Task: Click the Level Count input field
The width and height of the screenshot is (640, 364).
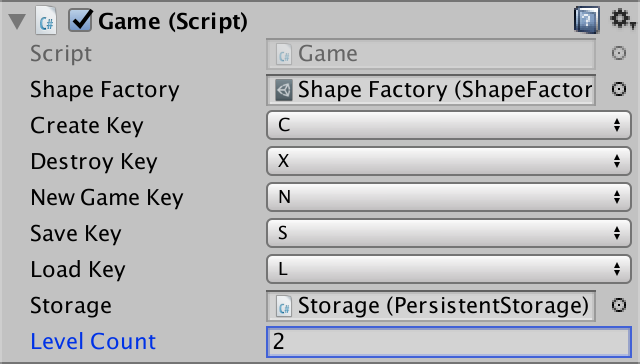Action: tap(449, 342)
